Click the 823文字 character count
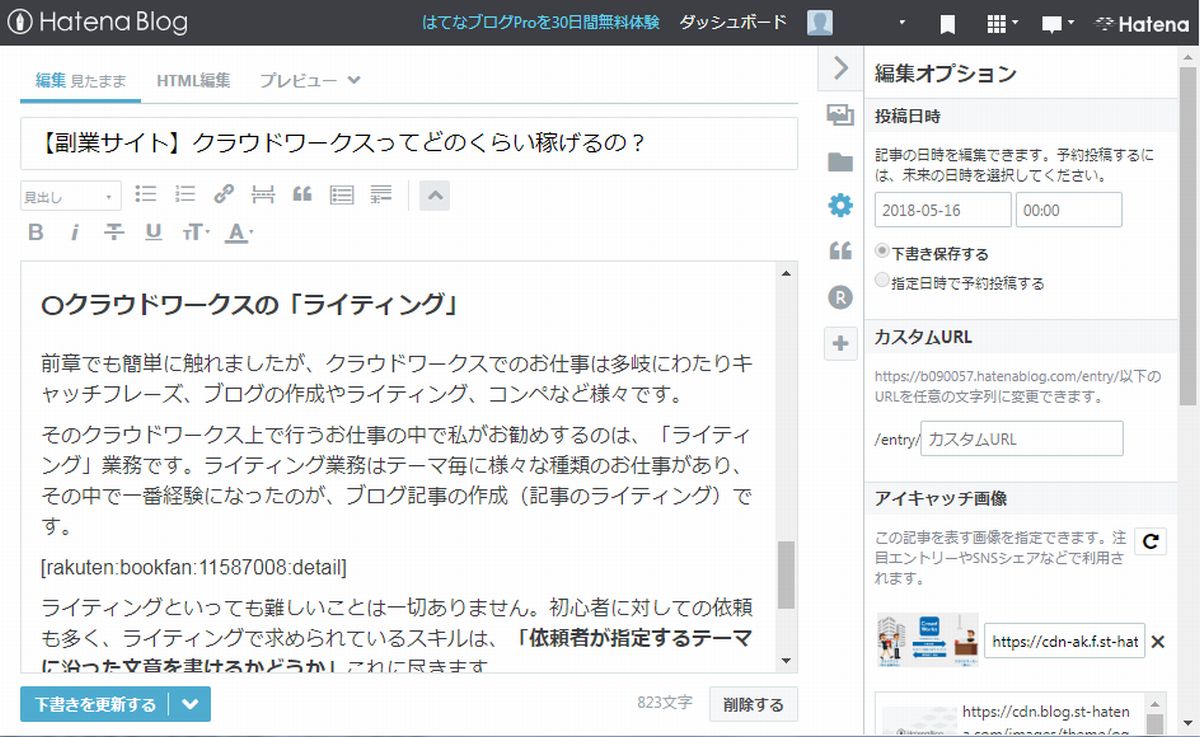This screenshot has height=737, width=1200. [664, 703]
